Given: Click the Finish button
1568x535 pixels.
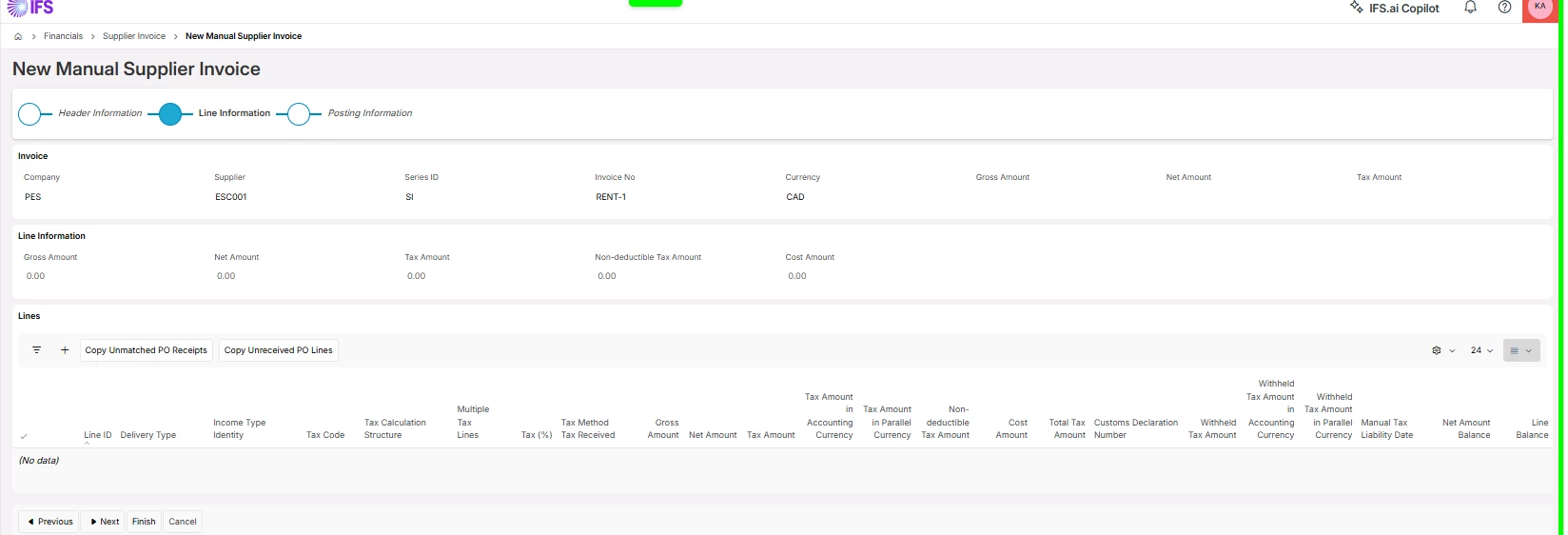Looking at the screenshot, I should [x=144, y=522].
